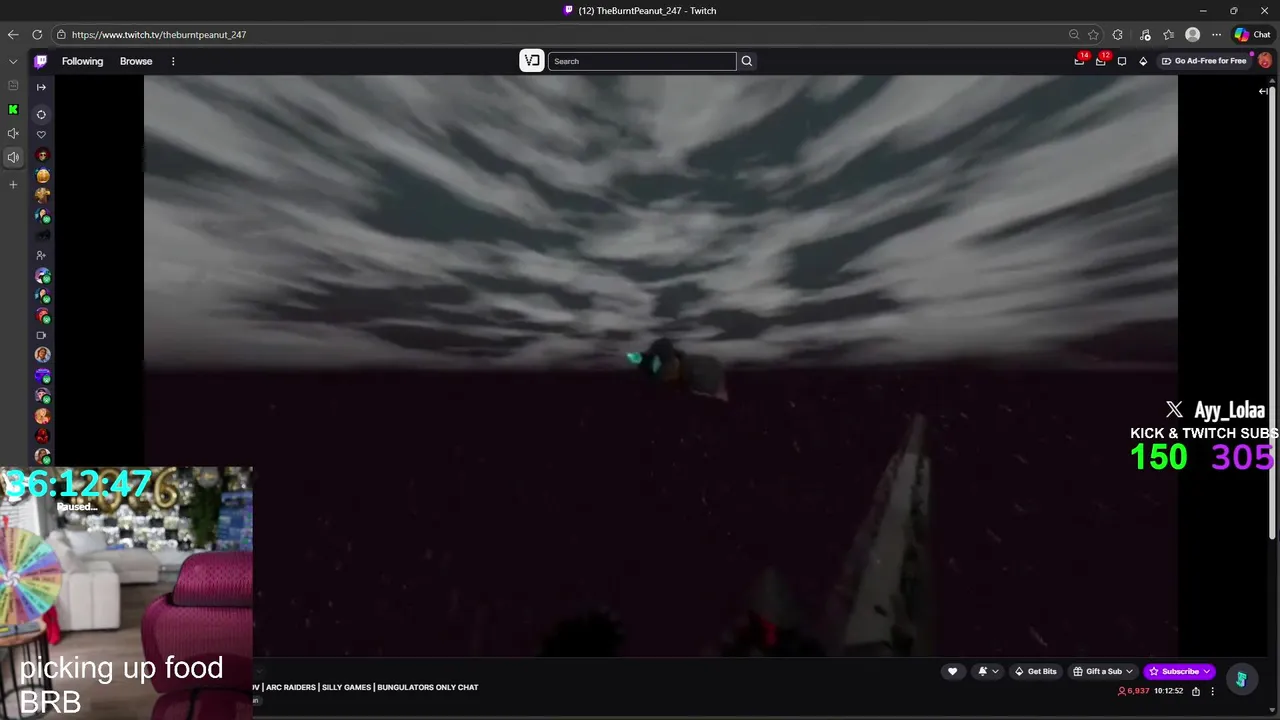Click the Twitch search input field
The image size is (1280, 720).
click(642, 61)
